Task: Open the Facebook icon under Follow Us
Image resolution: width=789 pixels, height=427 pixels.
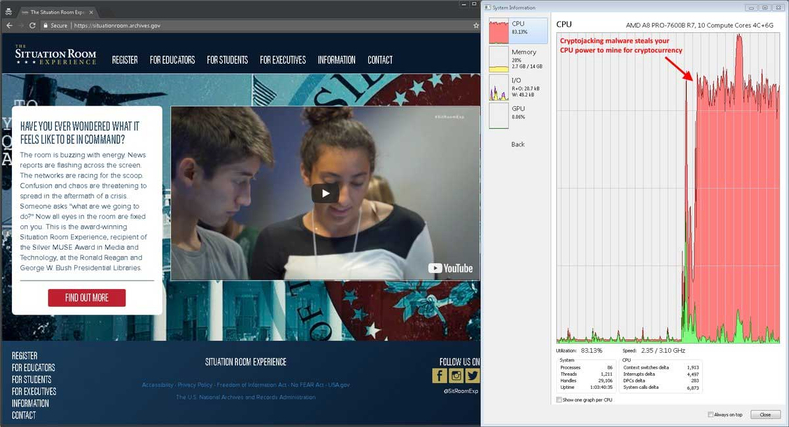Action: click(x=439, y=375)
